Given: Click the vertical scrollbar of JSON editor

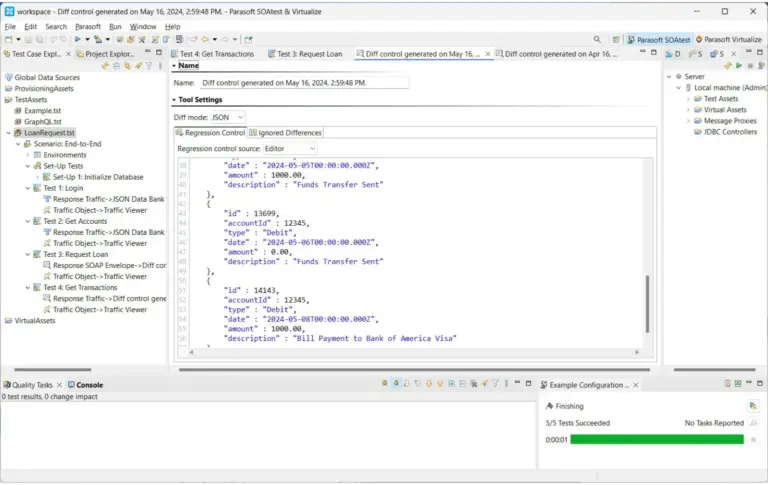Looking at the screenshot, I should coord(648,304).
